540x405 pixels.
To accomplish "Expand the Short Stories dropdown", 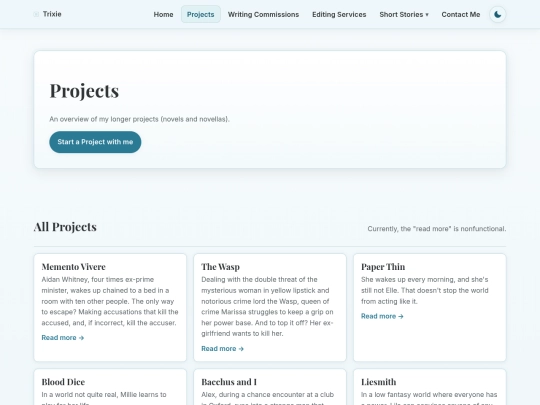I will pyautogui.click(x=404, y=14).
